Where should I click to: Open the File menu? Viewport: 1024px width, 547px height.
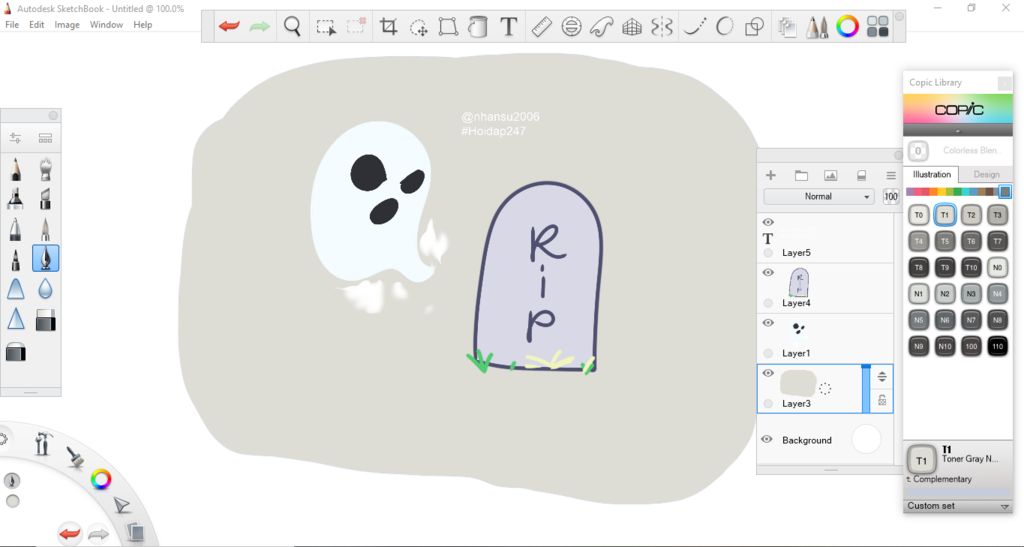(12, 25)
